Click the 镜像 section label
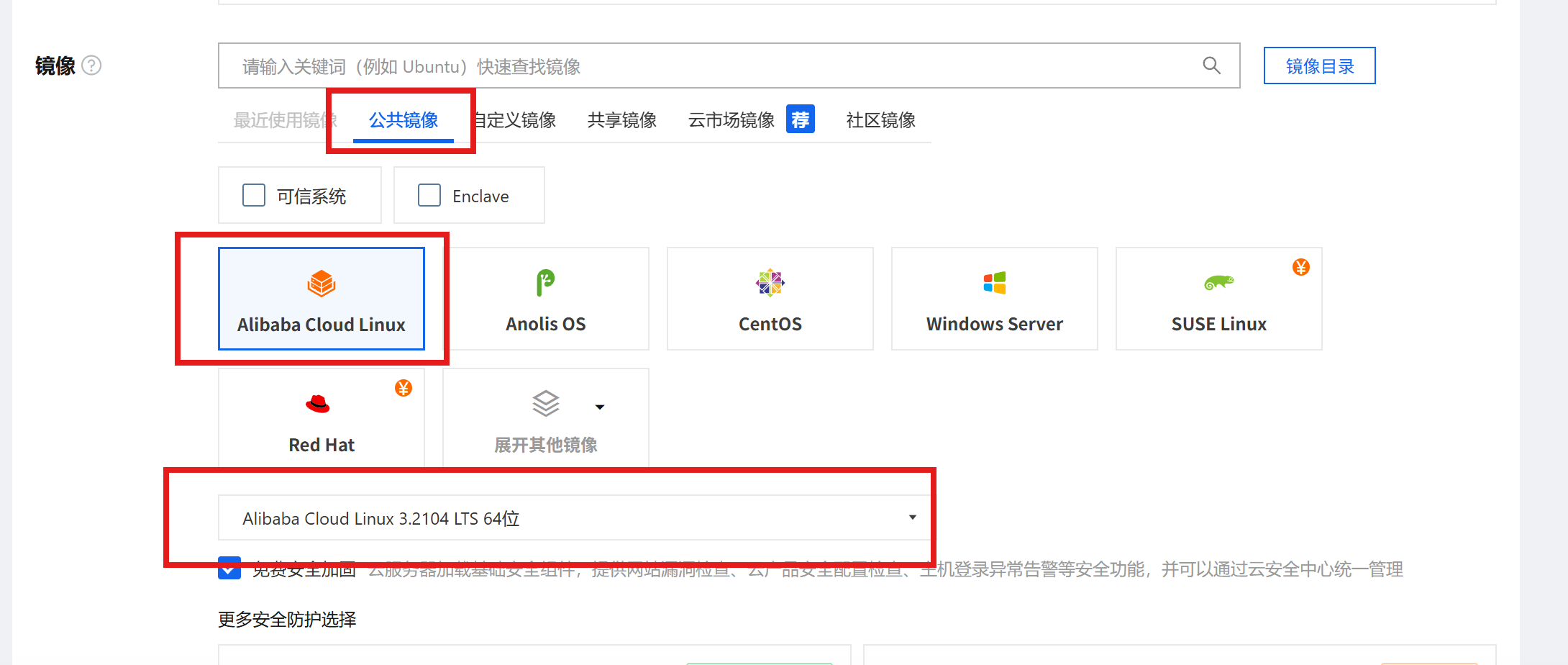Image resolution: width=1568 pixels, height=665 pixels. (x=55, y=65)
